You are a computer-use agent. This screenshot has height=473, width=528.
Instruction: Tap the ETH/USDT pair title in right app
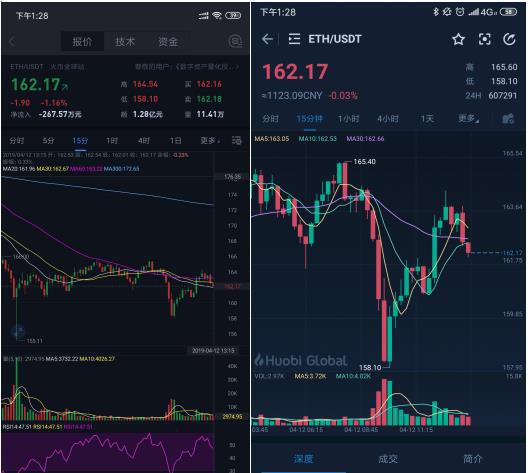tap(335, 39)
